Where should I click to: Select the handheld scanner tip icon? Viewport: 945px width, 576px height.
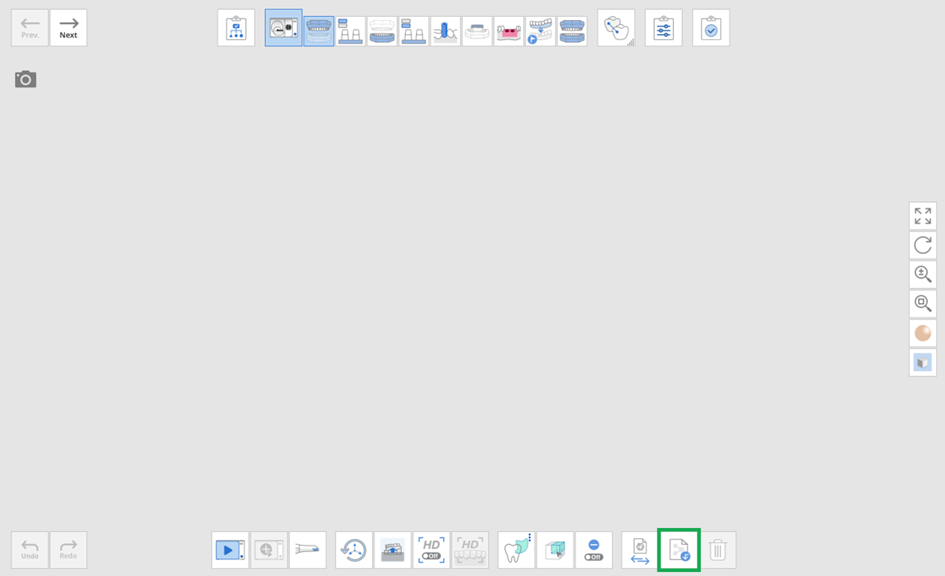[x=308, y=550]
